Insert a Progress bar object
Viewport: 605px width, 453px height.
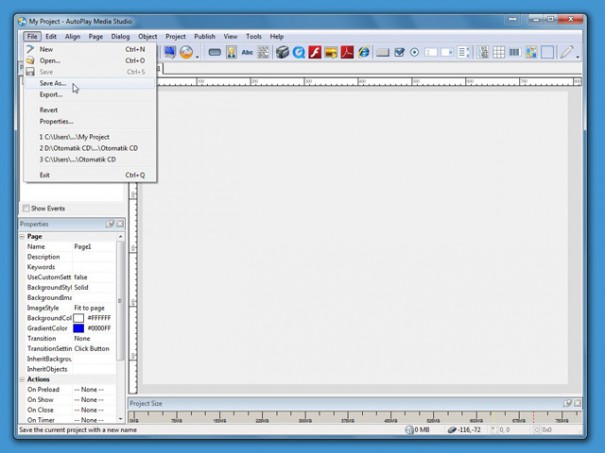(x=514, y=52)
